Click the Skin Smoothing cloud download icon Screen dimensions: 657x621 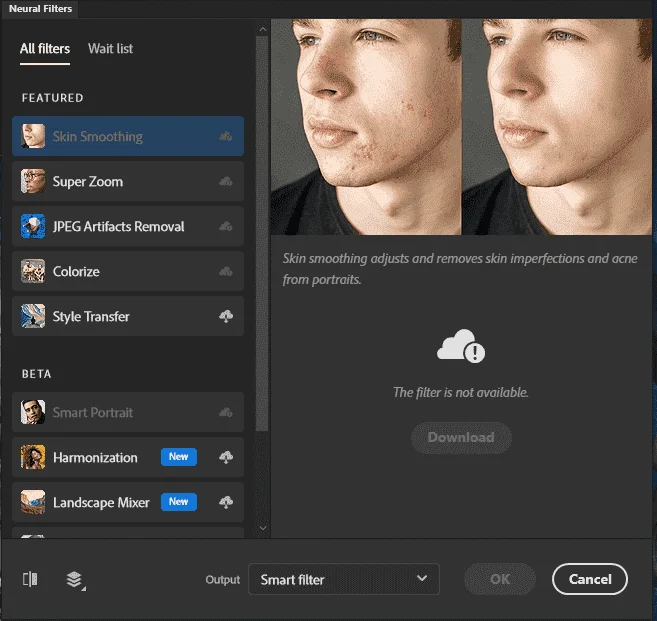[x=226, y=136]
